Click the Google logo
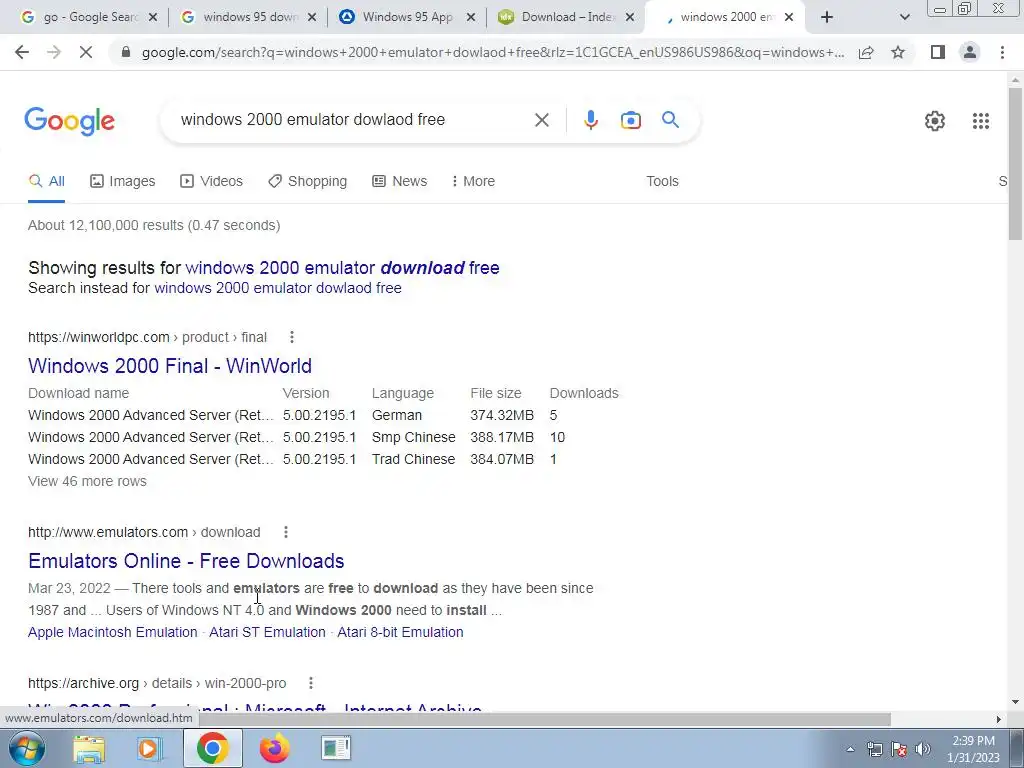This screenshot has width=1024, height=768. point(69,121)
